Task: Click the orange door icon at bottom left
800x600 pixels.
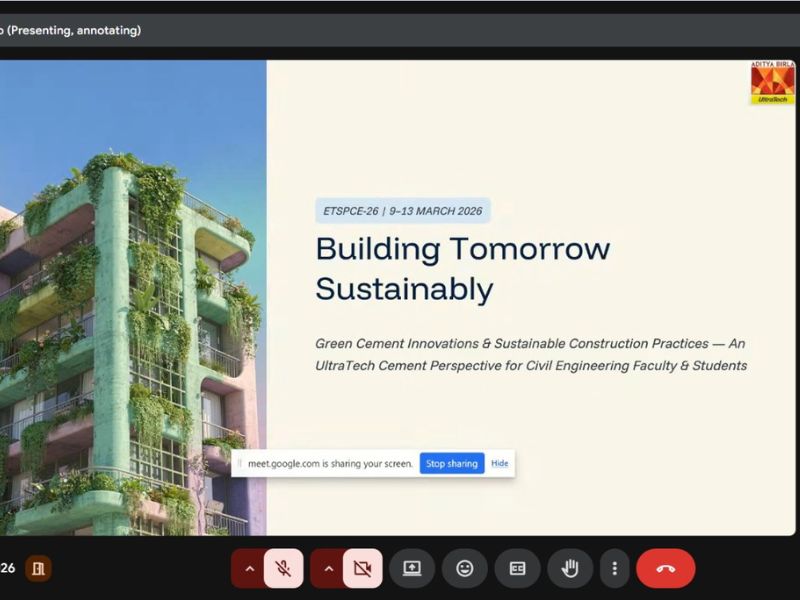Action: tap(38, 569)
